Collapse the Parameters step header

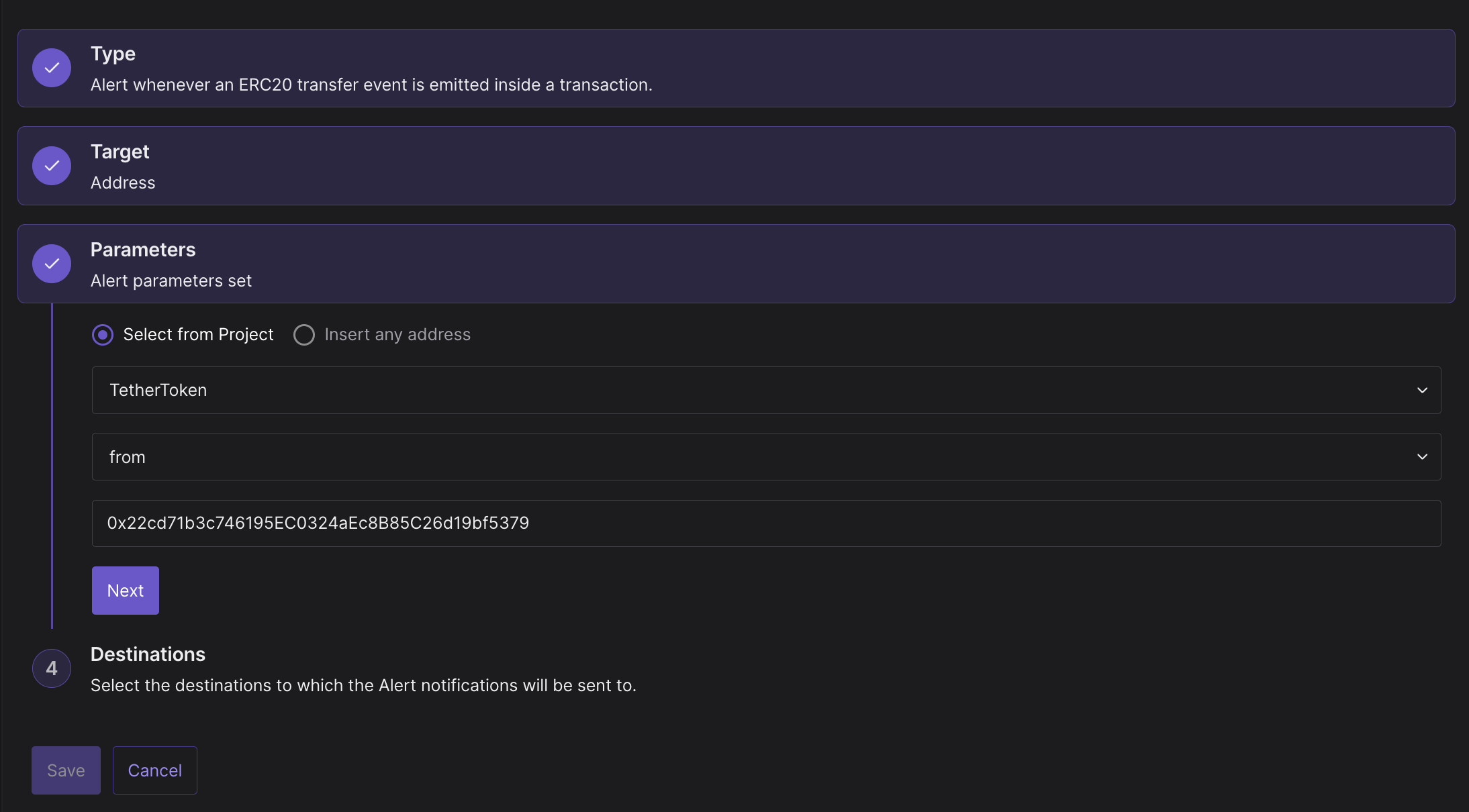736,264
